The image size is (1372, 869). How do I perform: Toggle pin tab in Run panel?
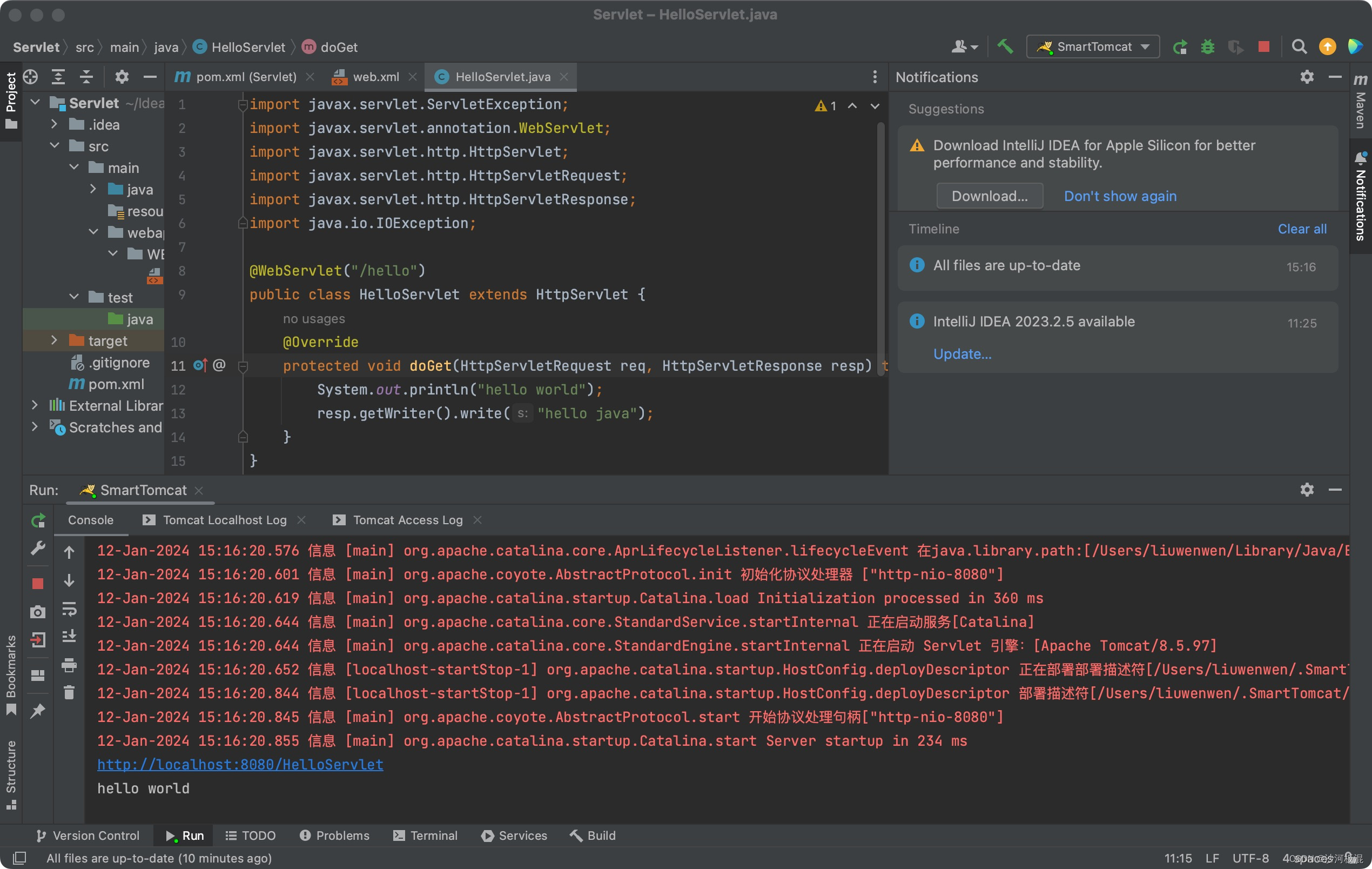pyautogui.click(x=38, y=711)
